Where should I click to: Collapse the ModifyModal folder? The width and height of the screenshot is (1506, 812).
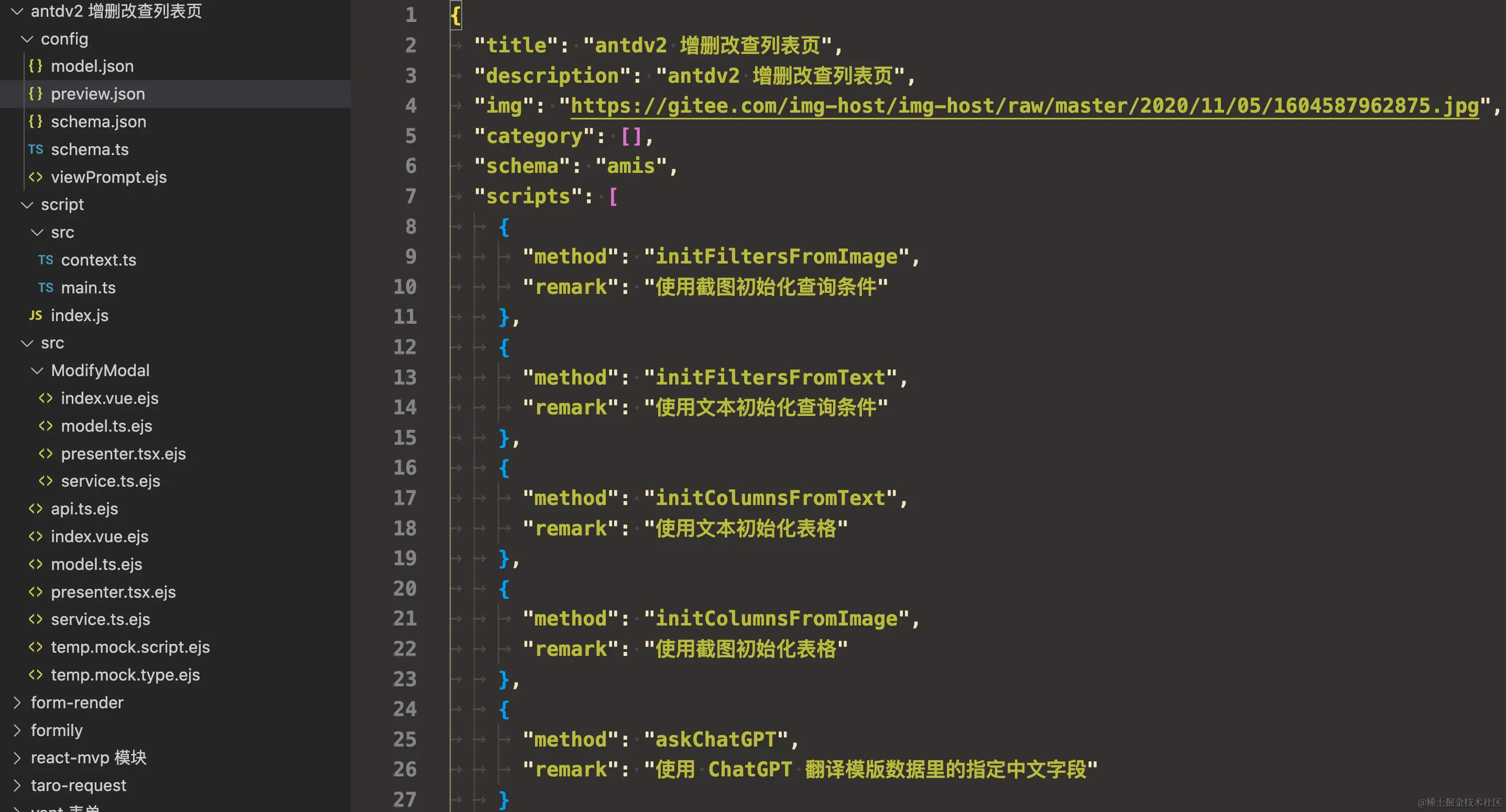tap(37, 370)
